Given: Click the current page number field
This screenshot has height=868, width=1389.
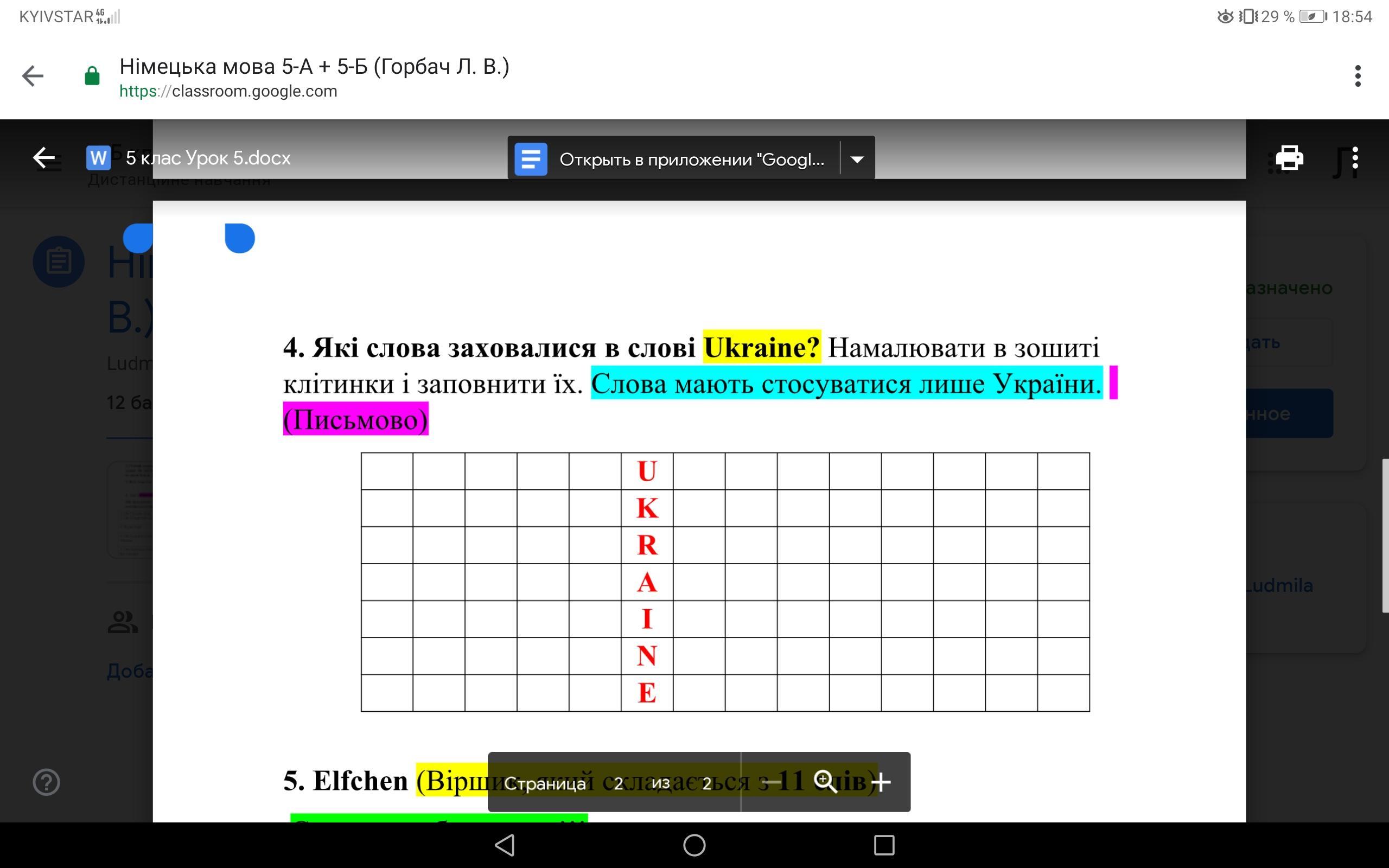Looking at the screenshot, I should pyautogui.click(x=619, y=783).
